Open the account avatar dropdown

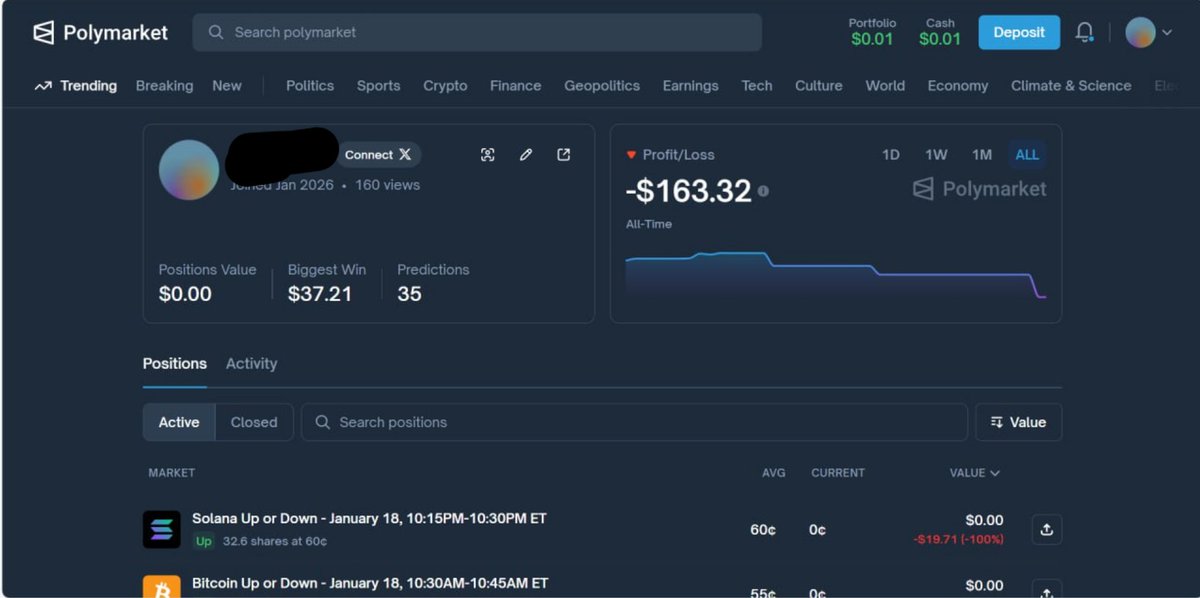pos(1149,32)
